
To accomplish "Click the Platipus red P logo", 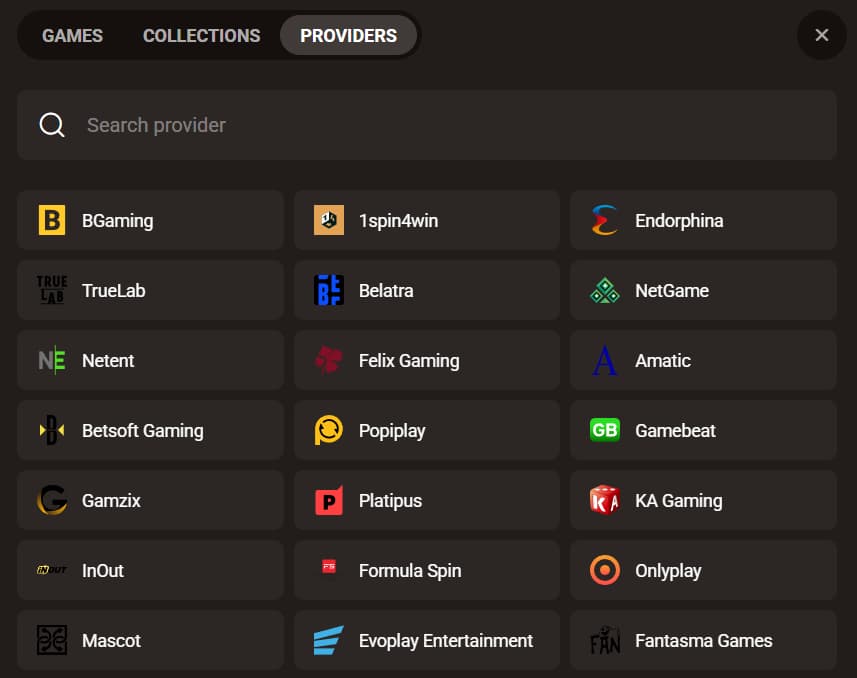I will (x=328, y=500).
